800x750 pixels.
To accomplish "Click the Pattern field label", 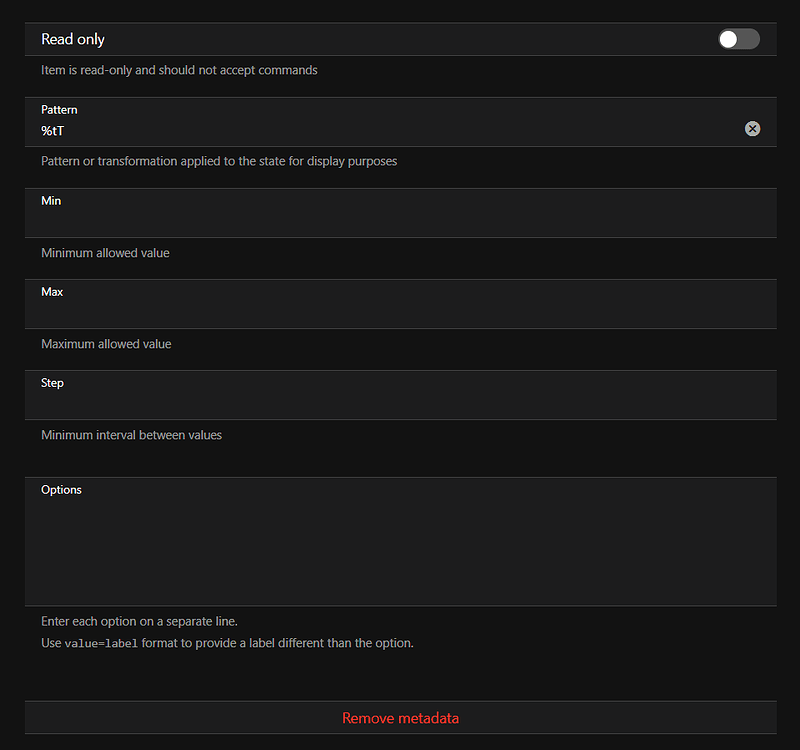I will 59,110.
